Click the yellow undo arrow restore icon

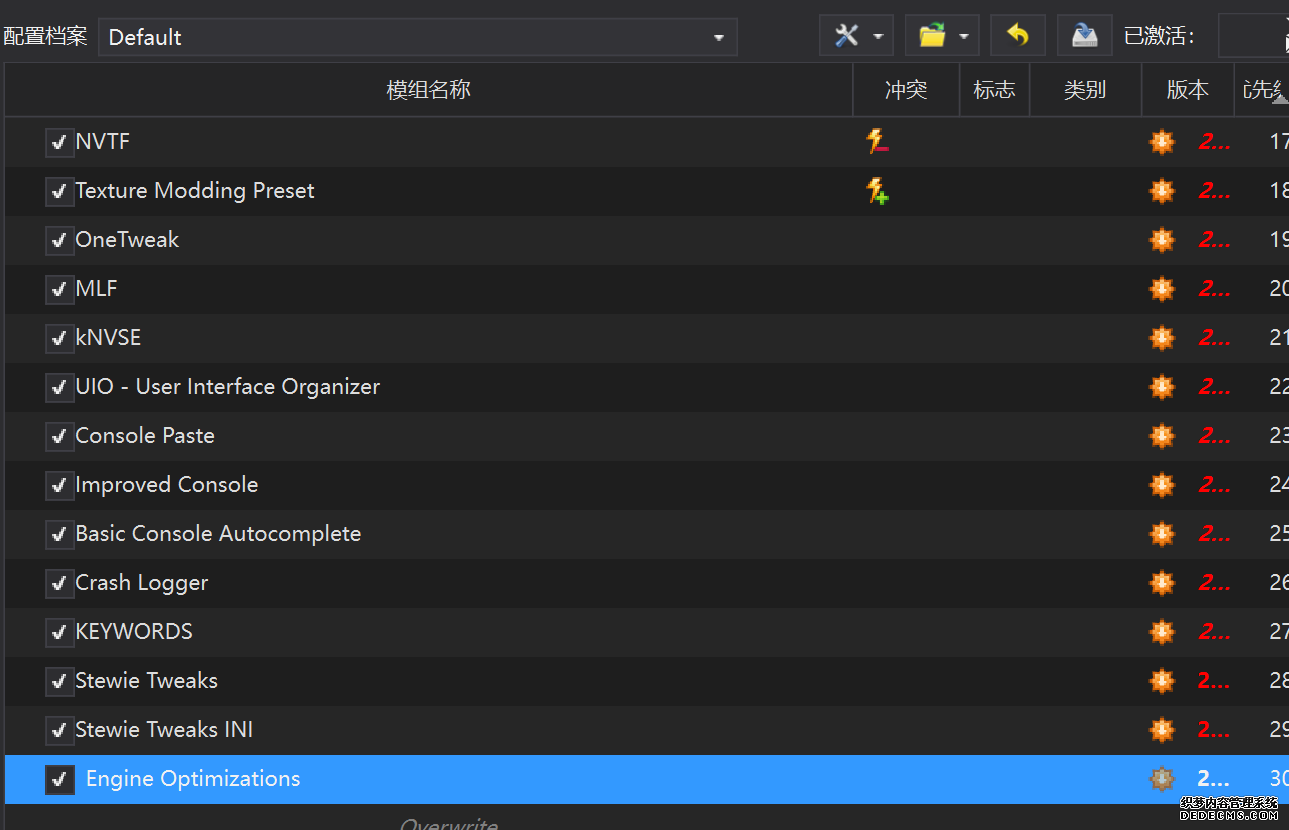(1017, 37)
